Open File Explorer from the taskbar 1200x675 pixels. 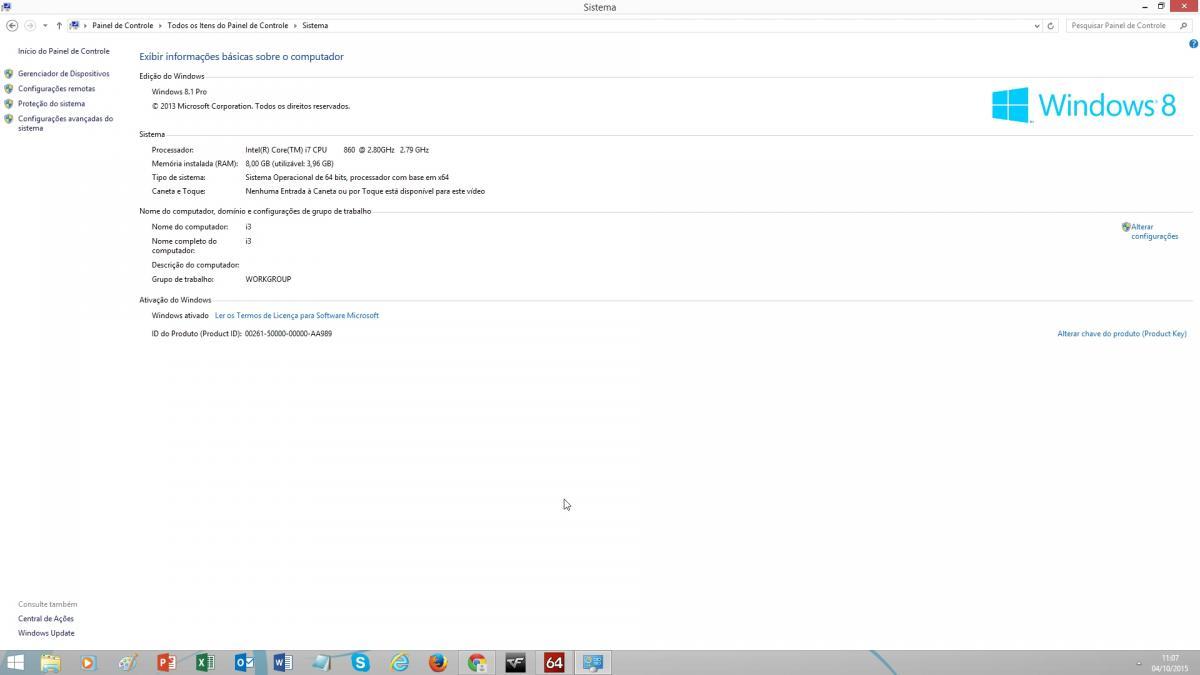(50, 662)
